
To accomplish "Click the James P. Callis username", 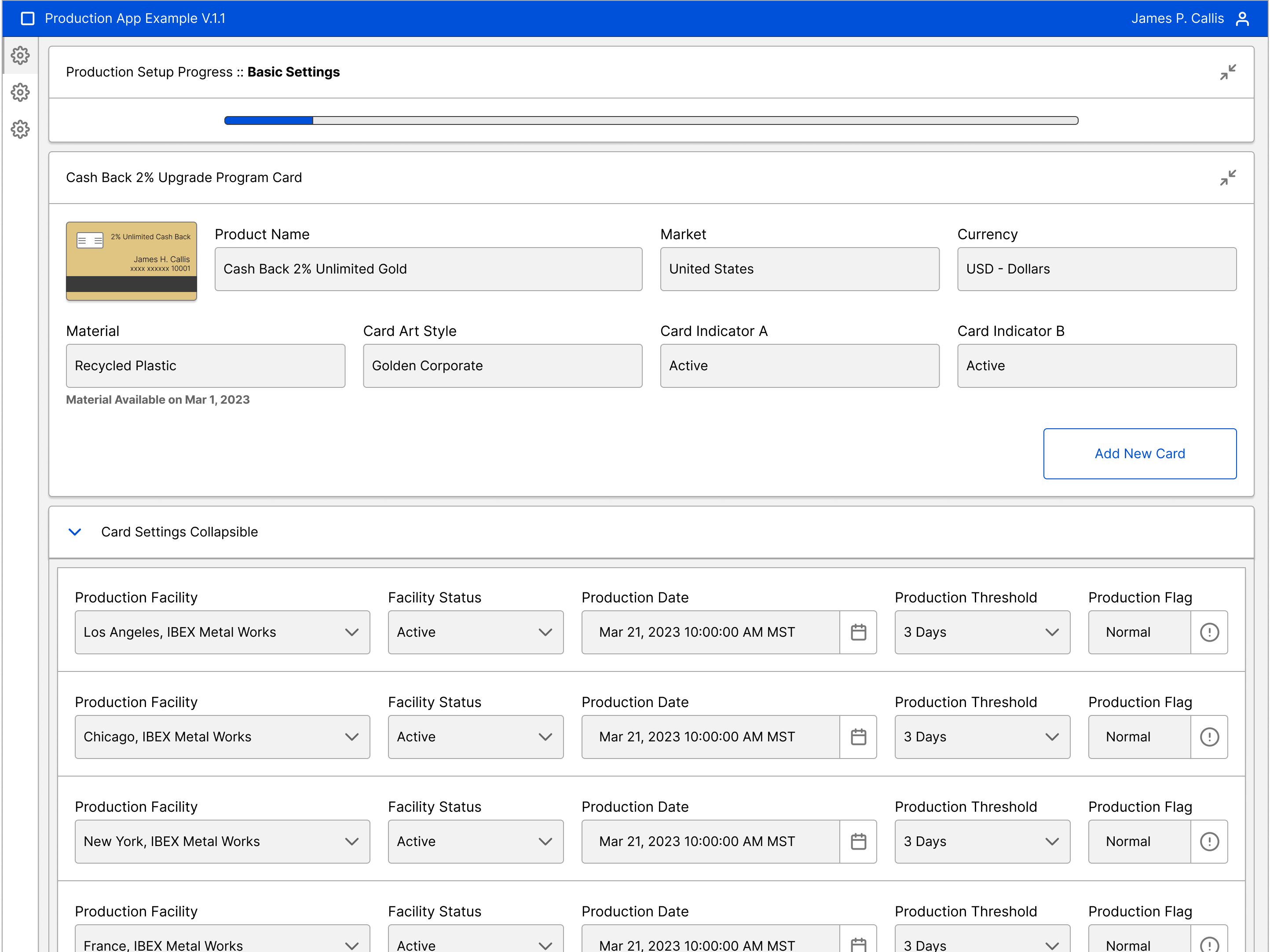I will coord(1177,18).
